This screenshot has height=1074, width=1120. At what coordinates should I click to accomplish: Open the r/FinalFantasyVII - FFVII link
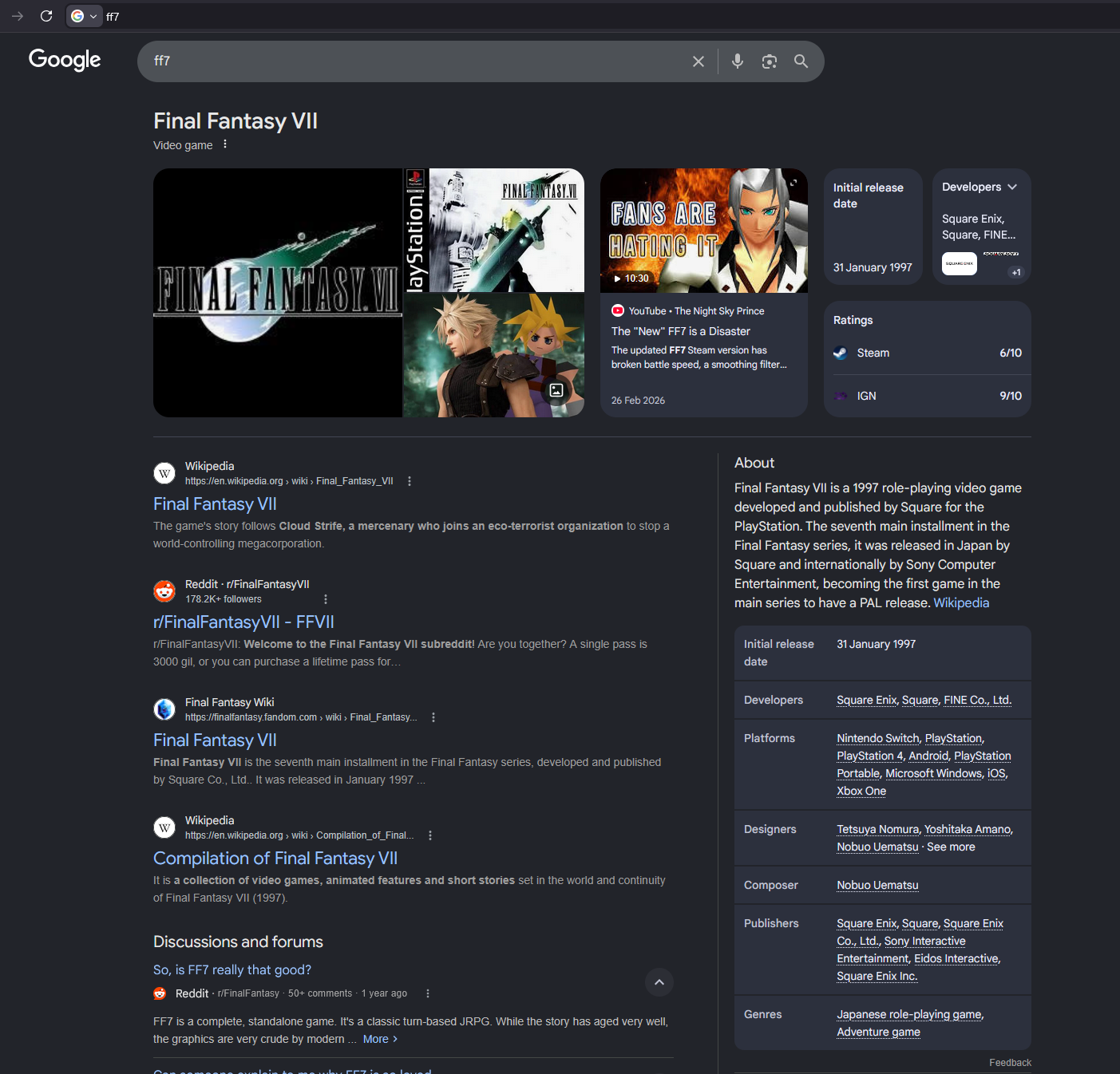[x=243, y=622]
